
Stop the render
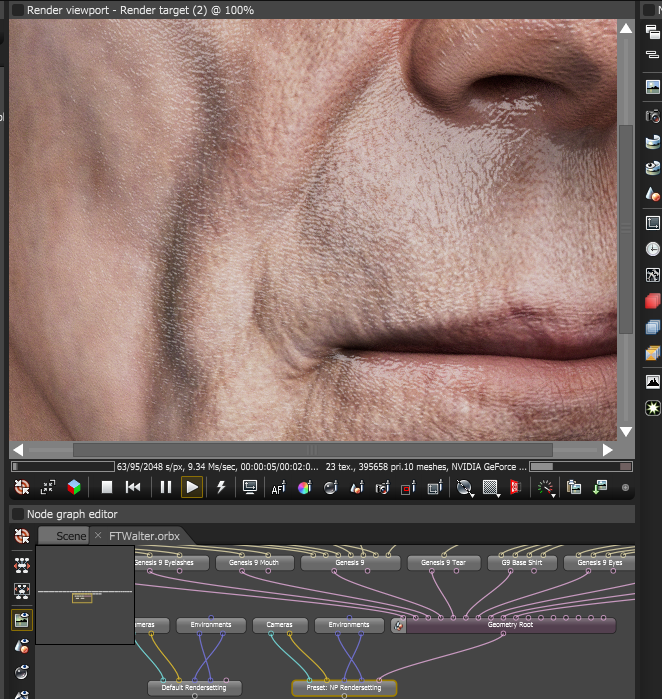click(x=107, y=487)
